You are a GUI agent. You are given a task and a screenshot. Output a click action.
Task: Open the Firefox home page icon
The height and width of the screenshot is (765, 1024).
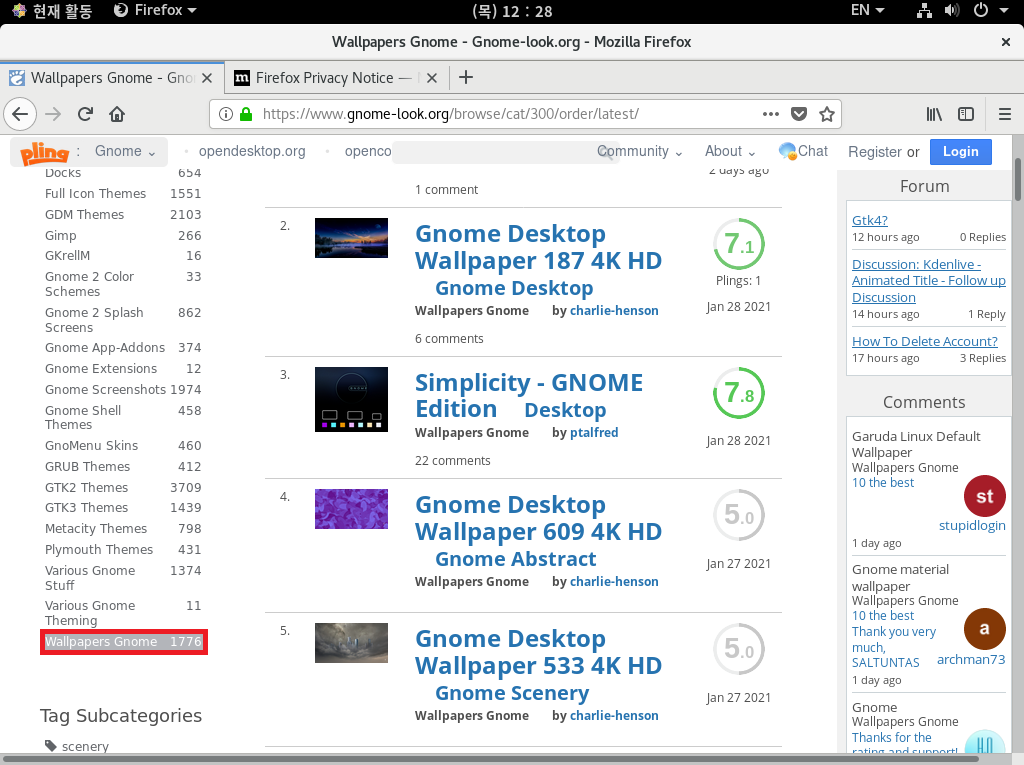117,114
